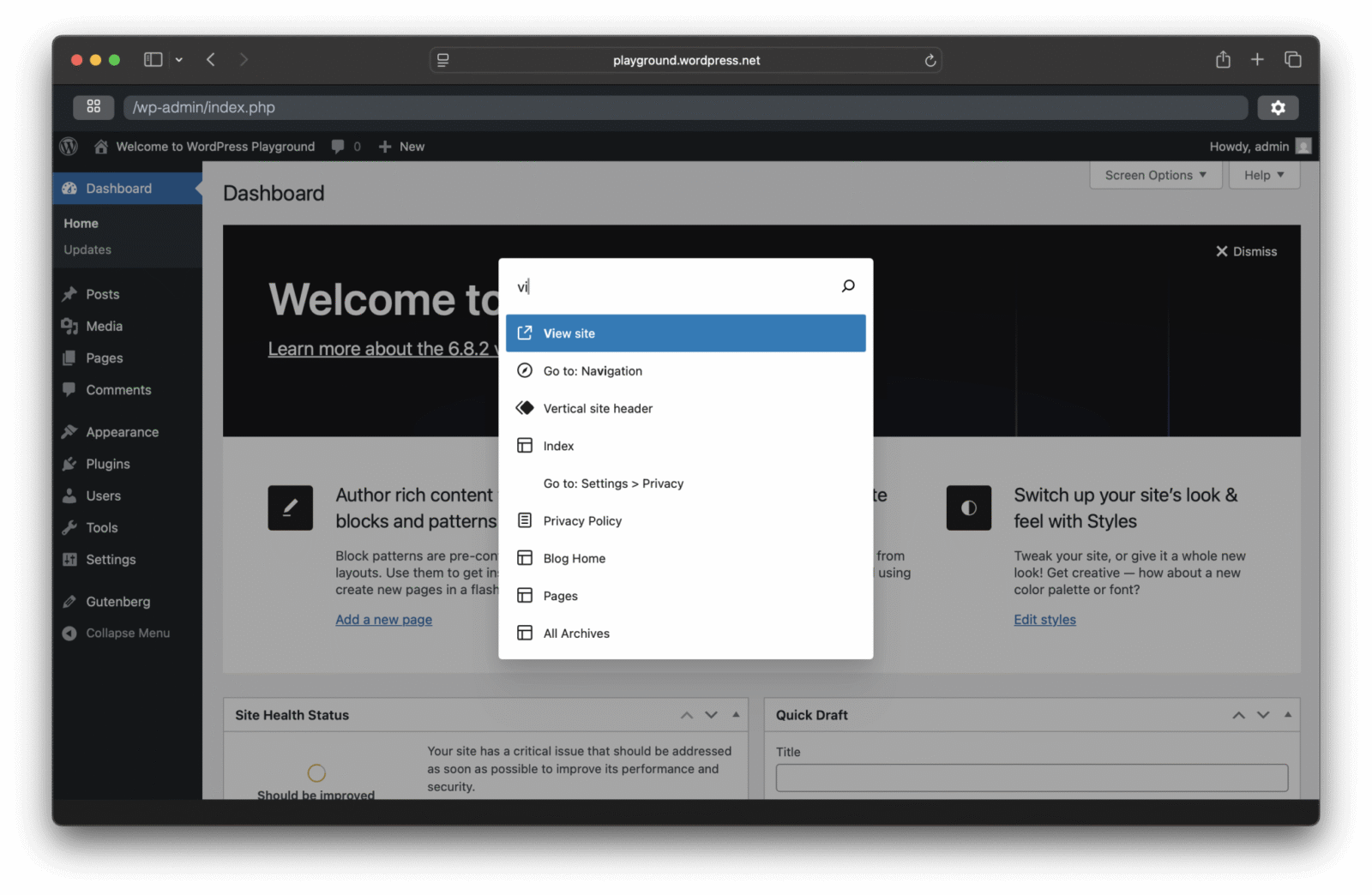Click the Safari share icon
The height and width of the screenshot is (895, 1372).
coord(1223,59)
